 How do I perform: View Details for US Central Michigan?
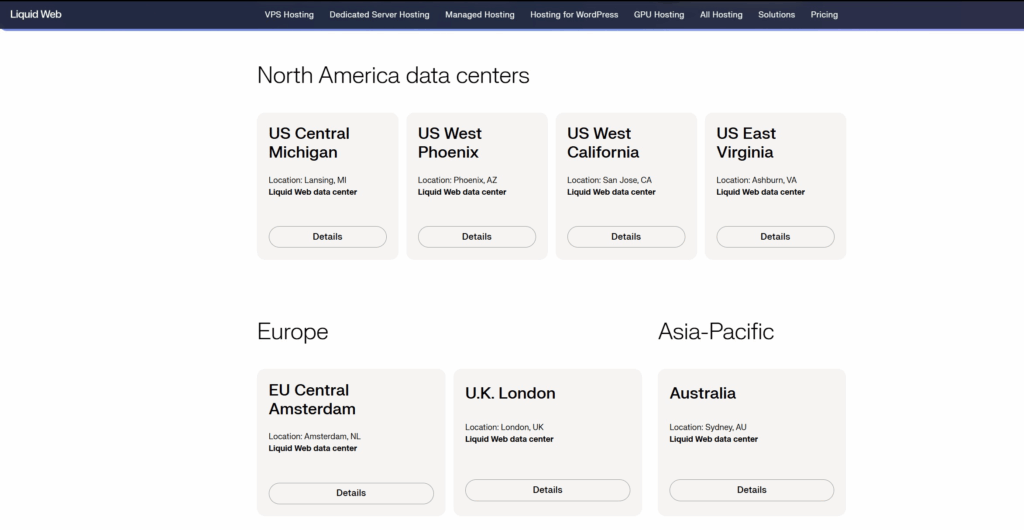tap(327, 237)
